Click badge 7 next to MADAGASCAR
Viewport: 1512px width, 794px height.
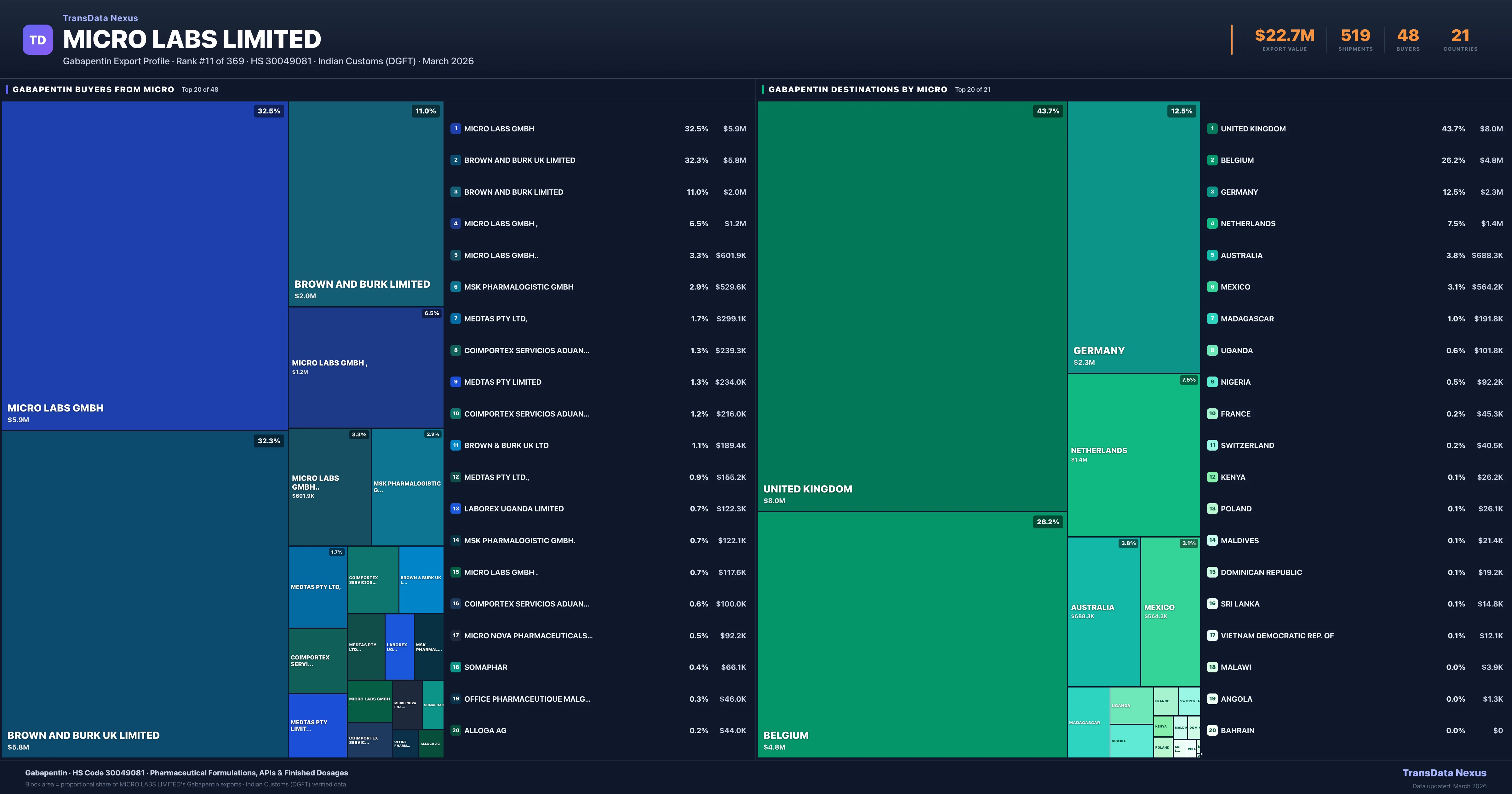[1211, 318]
